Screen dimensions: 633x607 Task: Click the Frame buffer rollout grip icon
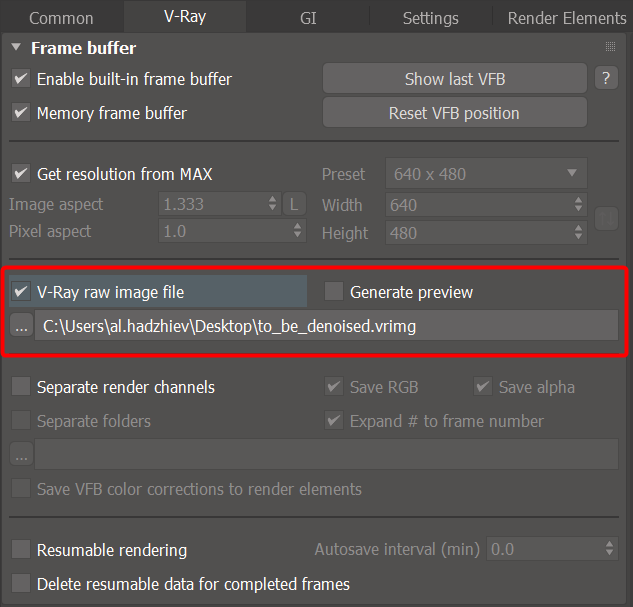point(610,48)
